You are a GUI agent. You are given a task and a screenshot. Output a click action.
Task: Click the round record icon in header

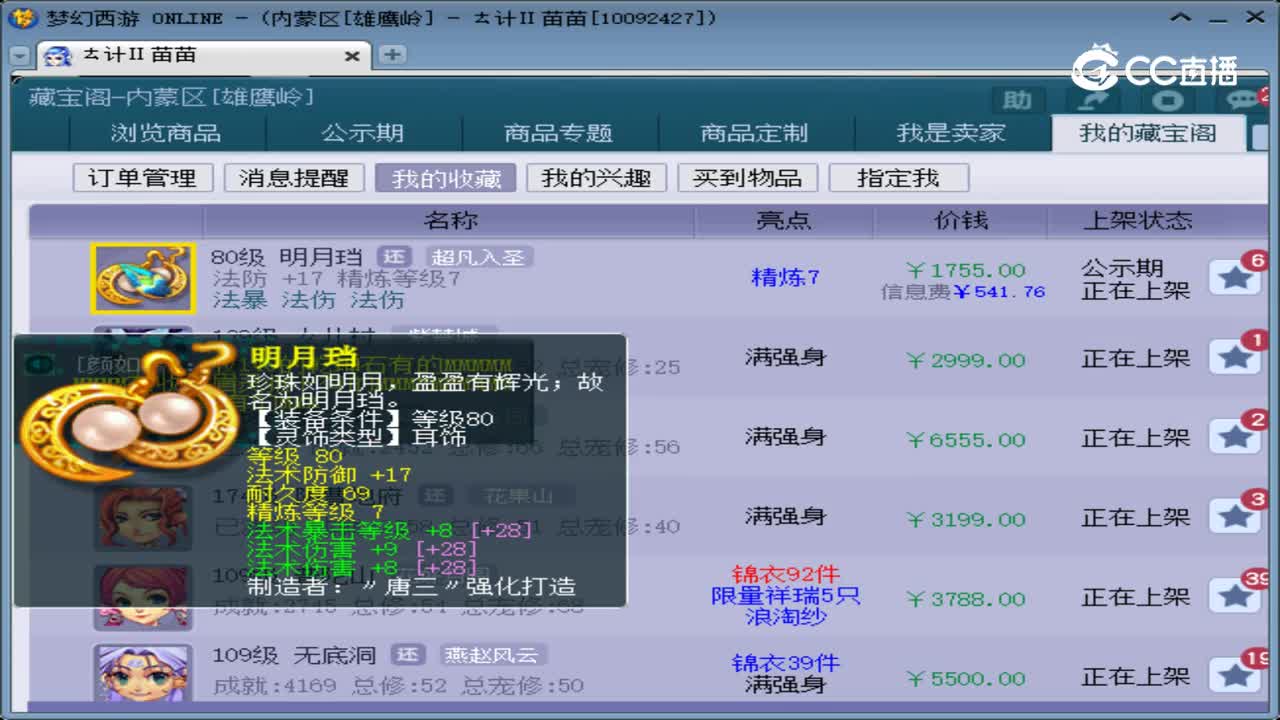tap(1166, 100)
